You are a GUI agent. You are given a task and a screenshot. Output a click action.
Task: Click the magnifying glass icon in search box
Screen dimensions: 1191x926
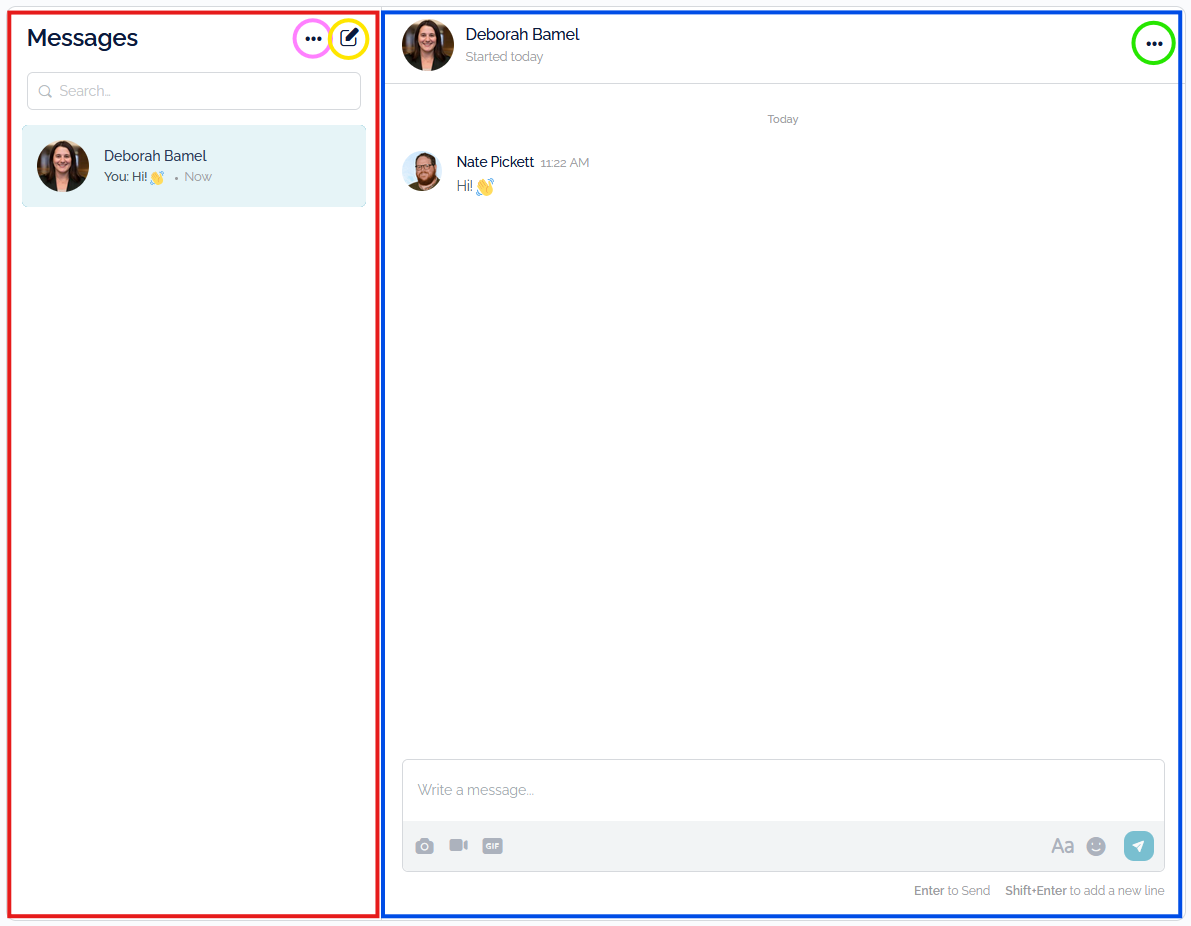pos(45,91)
